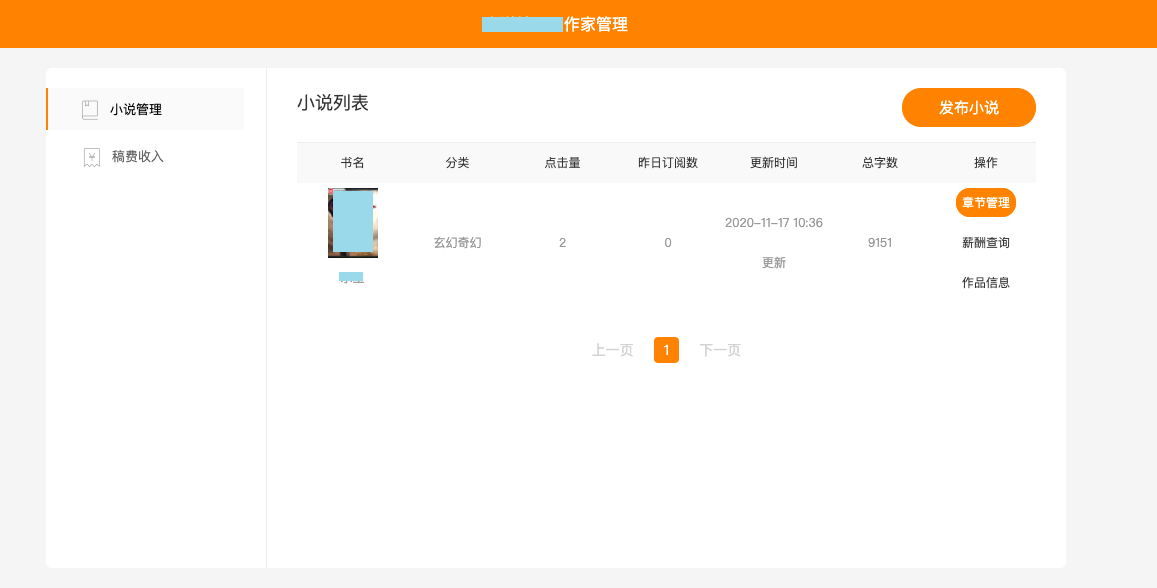Click the 薪酬查询 link in operations
The width and height of the screenshot is (1157, 588).
[x=985, y=243]
